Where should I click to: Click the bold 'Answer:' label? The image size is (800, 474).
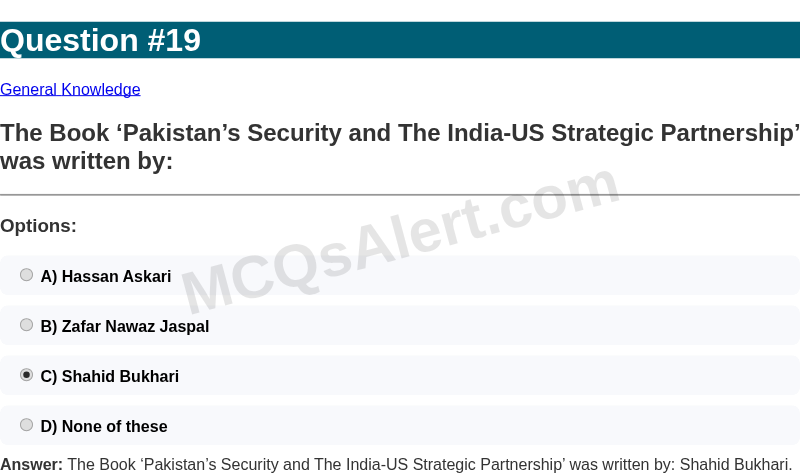[x=31, y=464]
